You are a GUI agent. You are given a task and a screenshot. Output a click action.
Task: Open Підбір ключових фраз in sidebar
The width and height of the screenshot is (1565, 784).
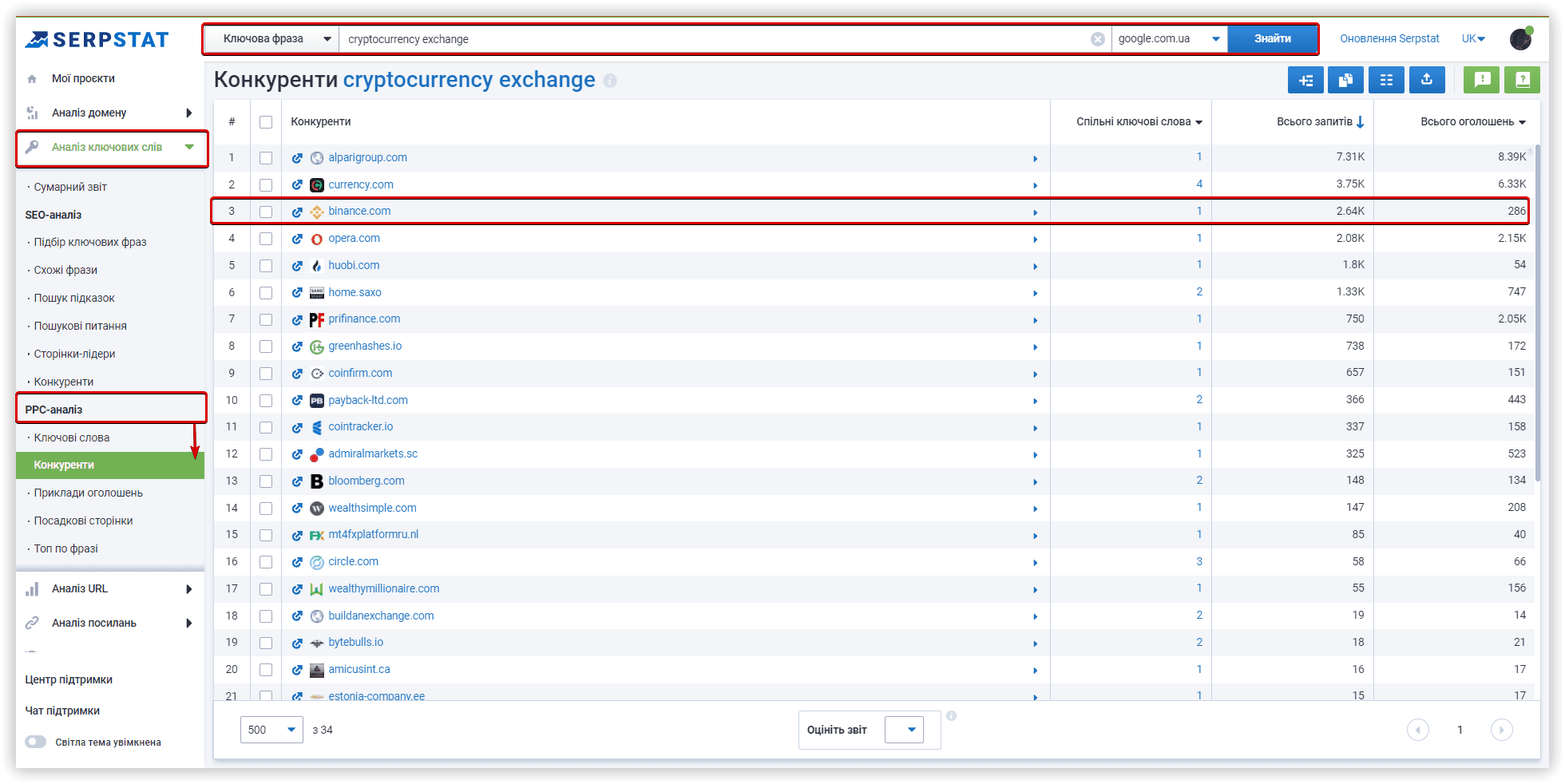click(90, 242)
